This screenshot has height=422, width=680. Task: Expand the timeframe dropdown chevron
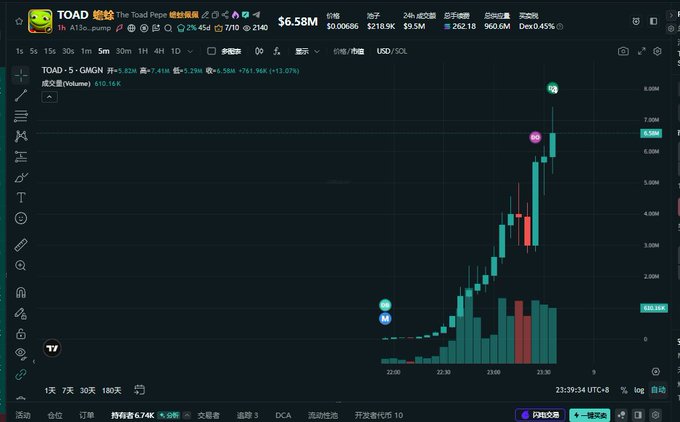click(x=190, y=51)
